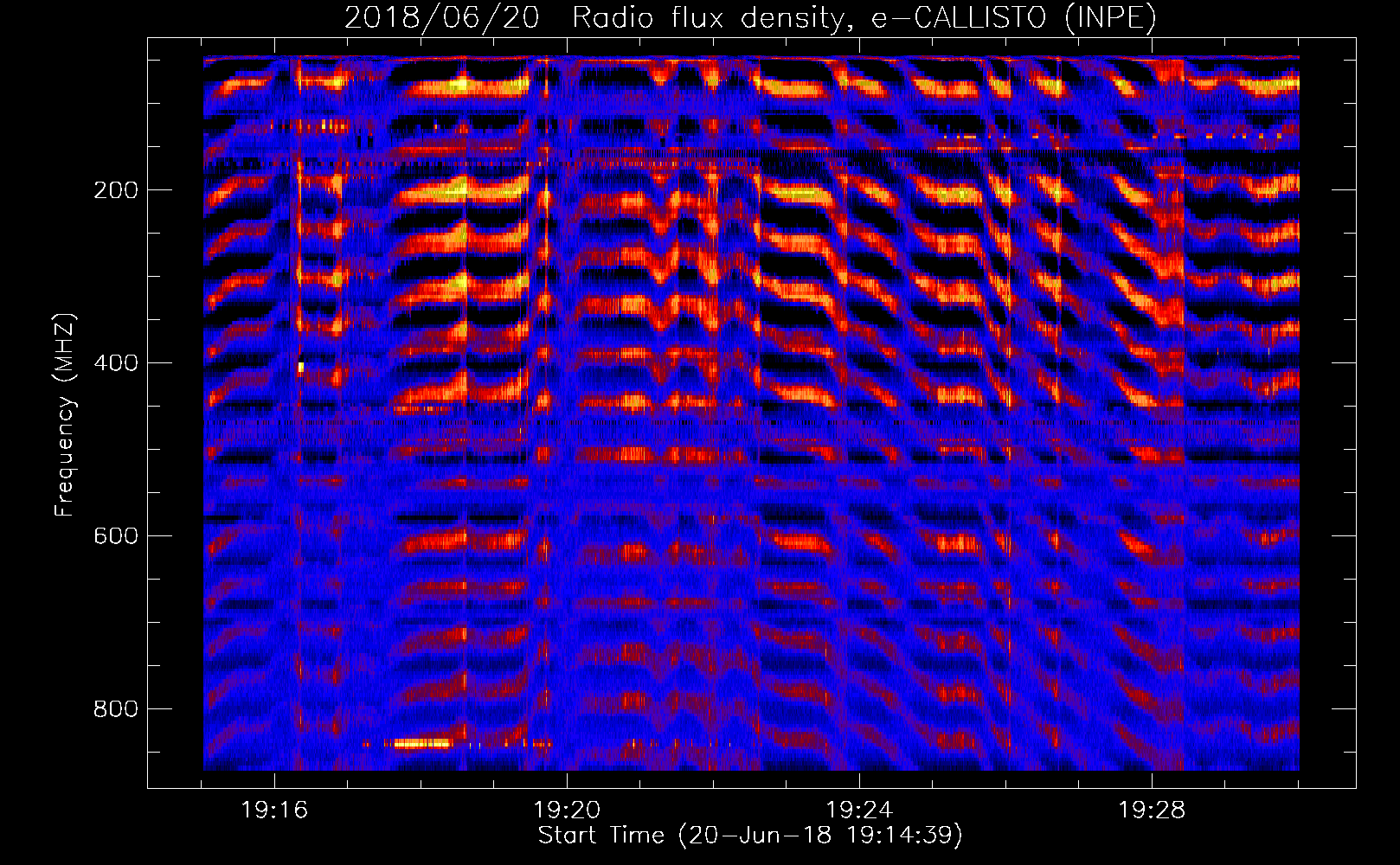Viewport: 1400px width, 865px height.
Task: Select the 400 frequency tick label
Action: click(x=115, y=363)
